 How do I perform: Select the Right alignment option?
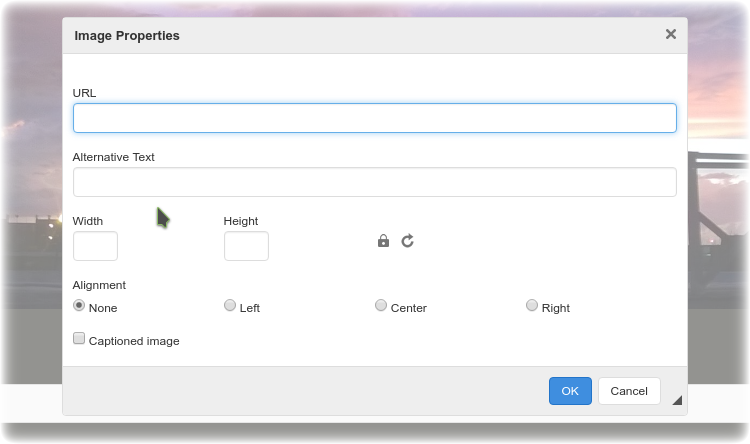531,305
